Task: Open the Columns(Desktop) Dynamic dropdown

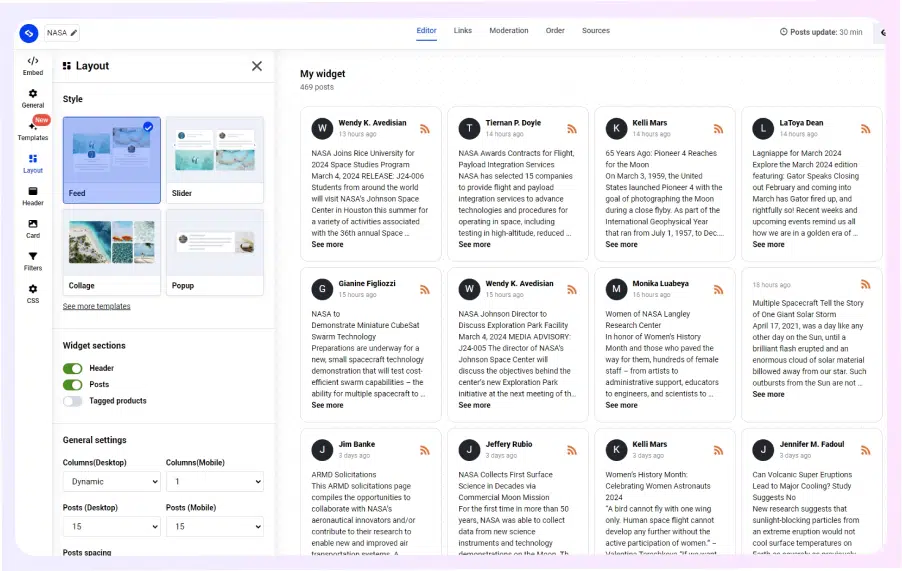Action: click(111, 482)
